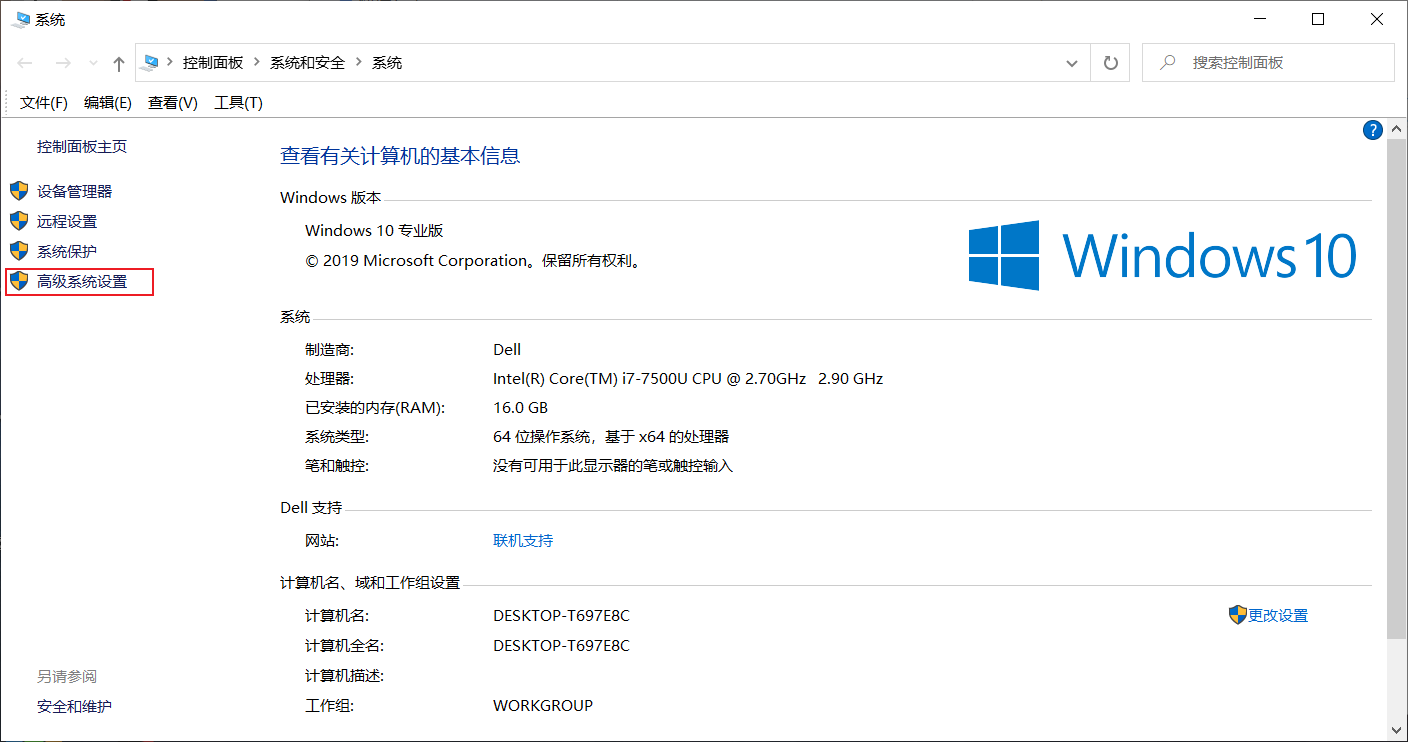Click the RAM value 16.0 GB

(x=520, y=408)
